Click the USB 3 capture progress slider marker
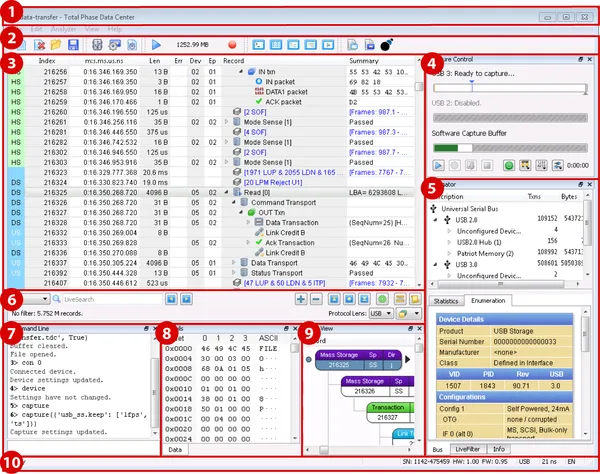The width and height of the screenshot is (600, 474). [x=472, y=86]
